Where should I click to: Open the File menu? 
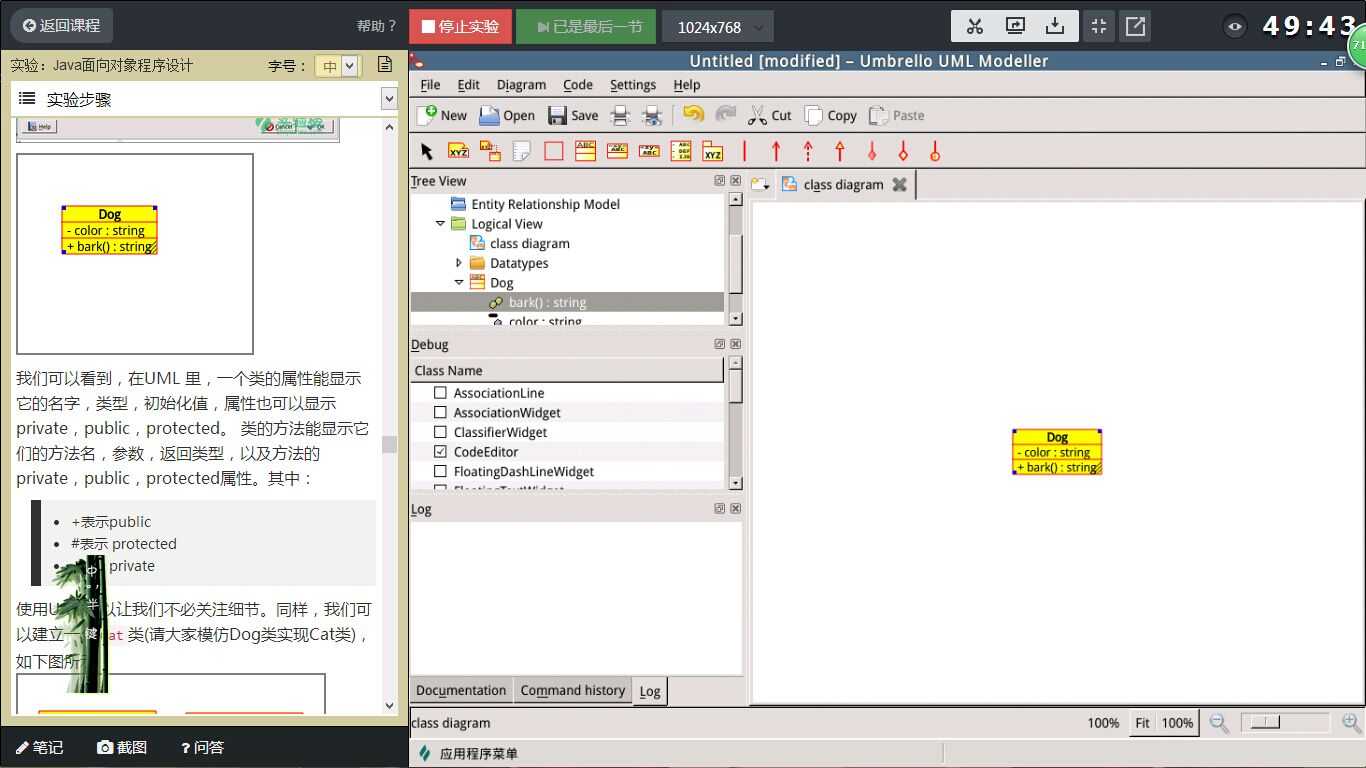pos(430,85)
